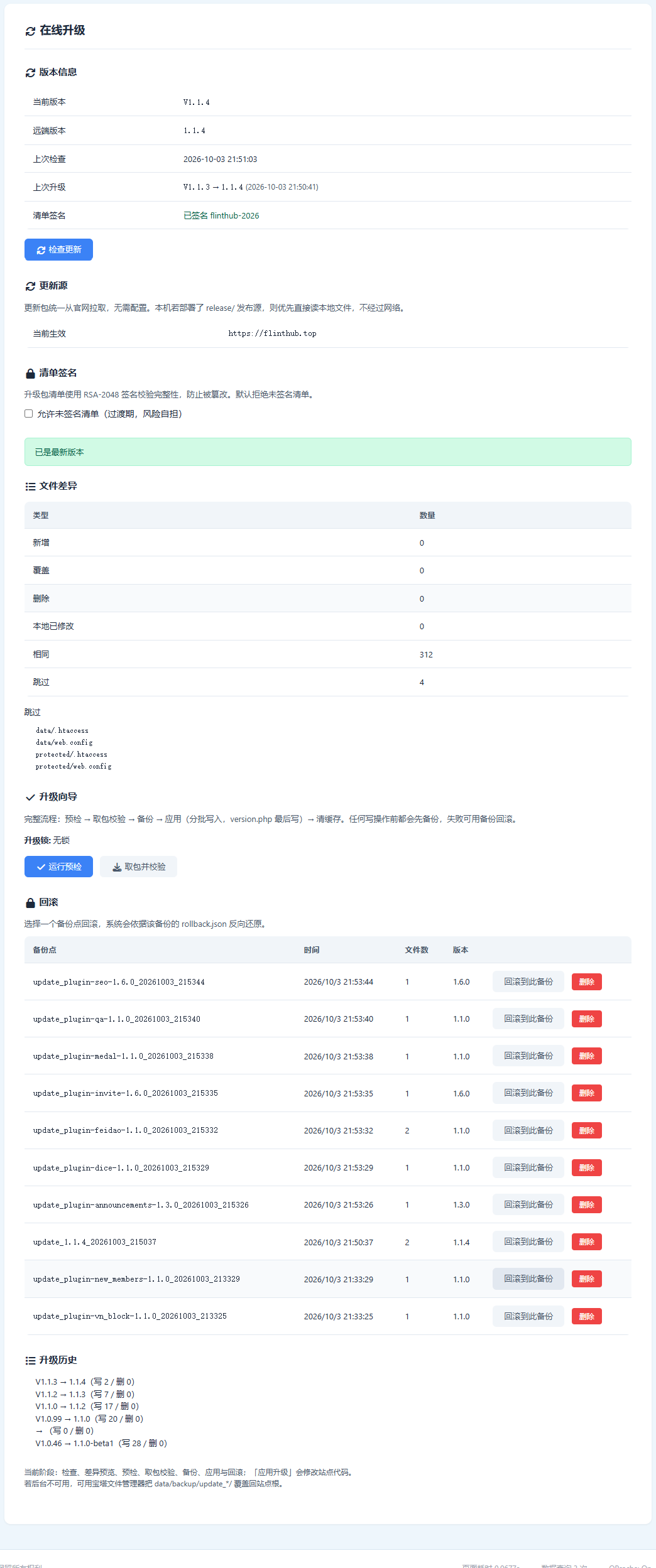
Task: Delete the update_plugin-vn_block-1.1.0 backup
Action: (x=587, y=1316)
